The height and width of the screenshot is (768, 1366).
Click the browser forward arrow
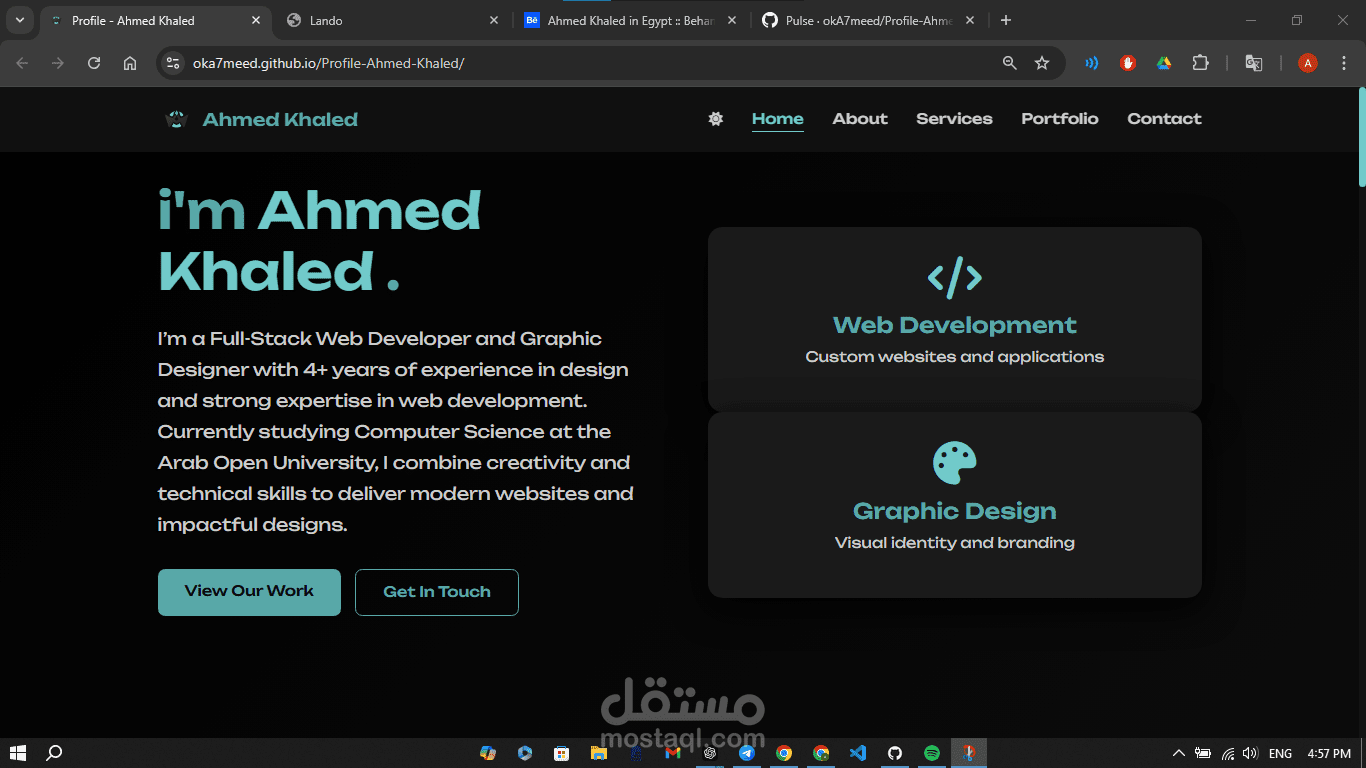(x=58, y=63)
